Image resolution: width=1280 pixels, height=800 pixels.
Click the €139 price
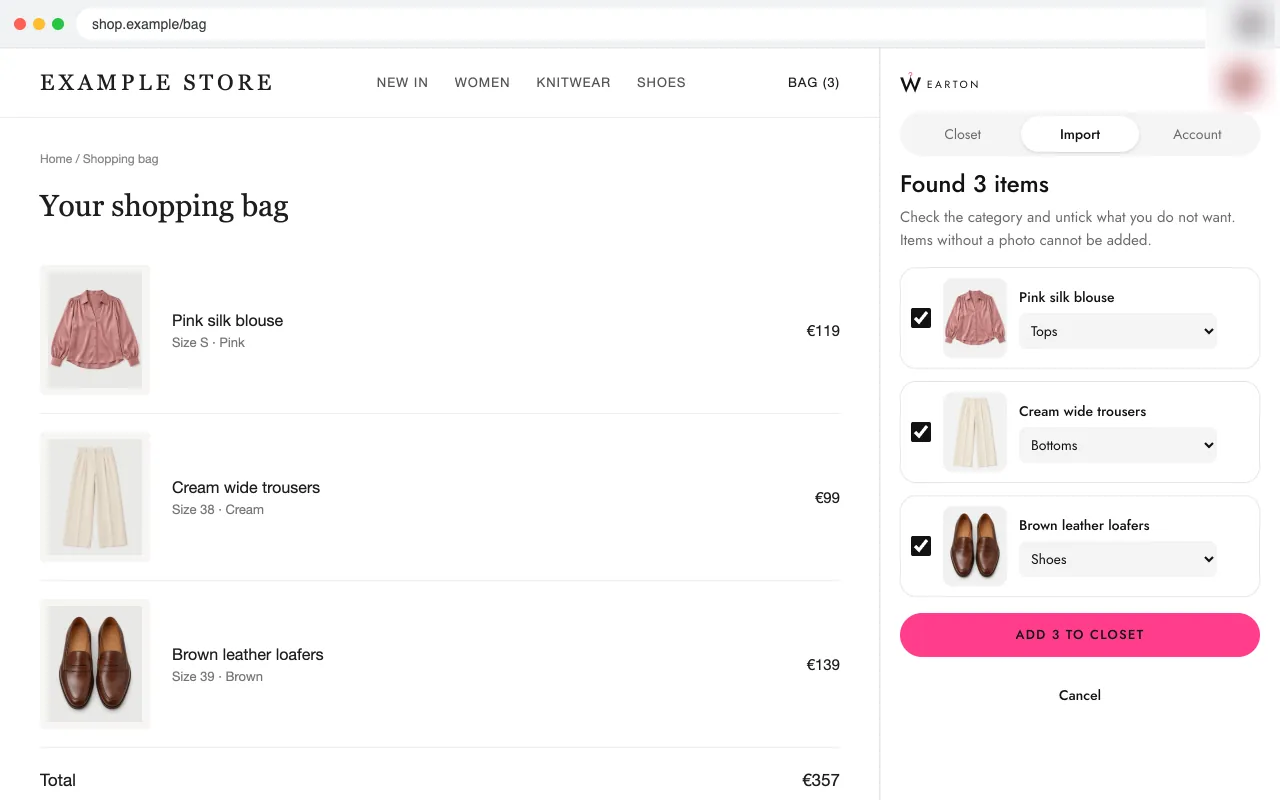coord(823,665)
